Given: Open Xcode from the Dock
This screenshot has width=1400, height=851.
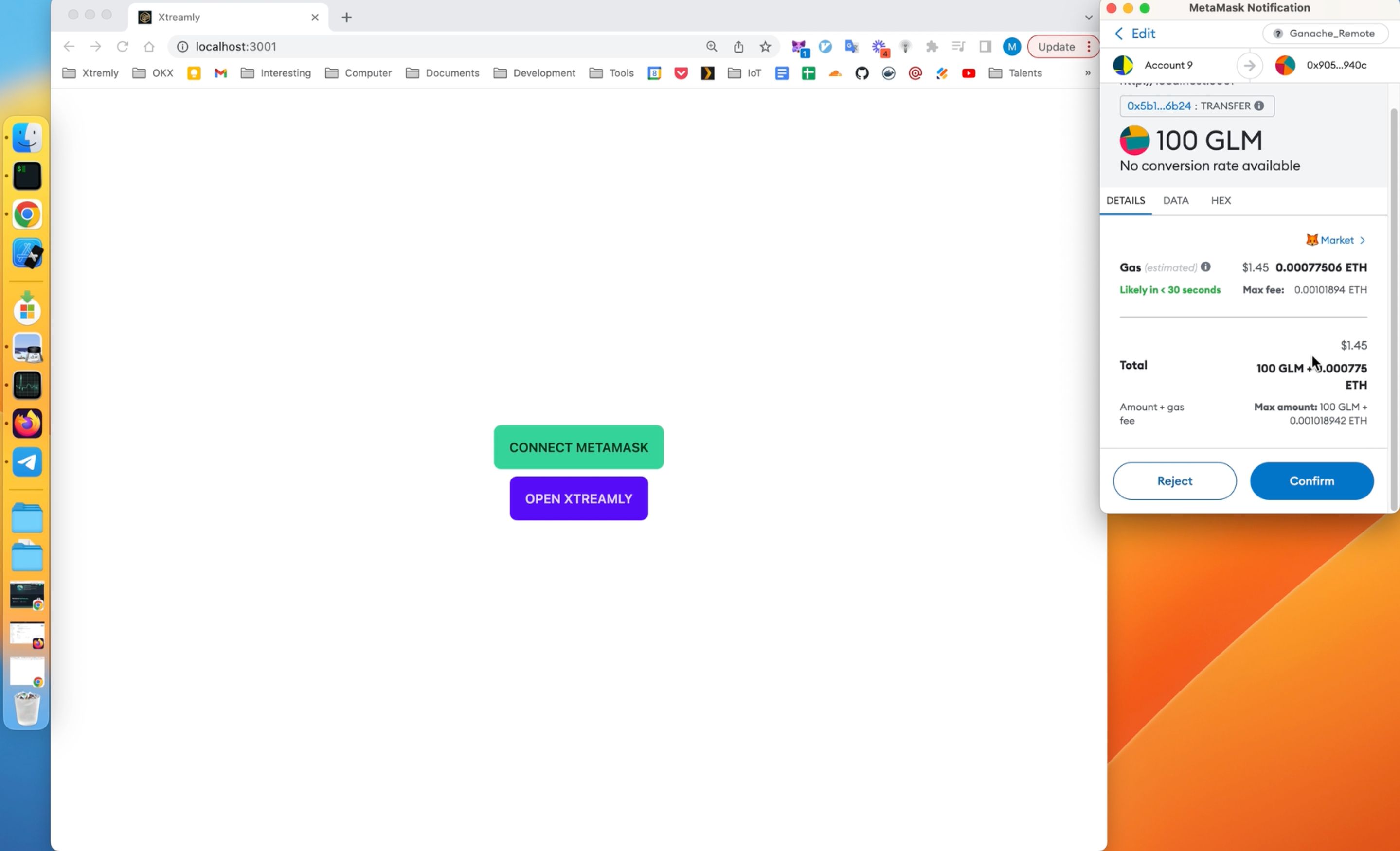Looking at the screenshot, I should point(27,253).
